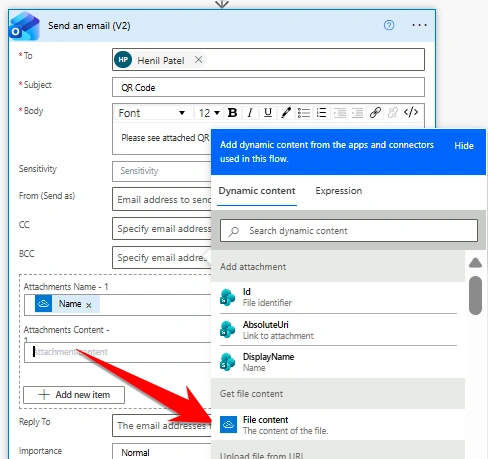Click the OneDrive icon next to File content
The image size is (488, 459).
point(228,424)
